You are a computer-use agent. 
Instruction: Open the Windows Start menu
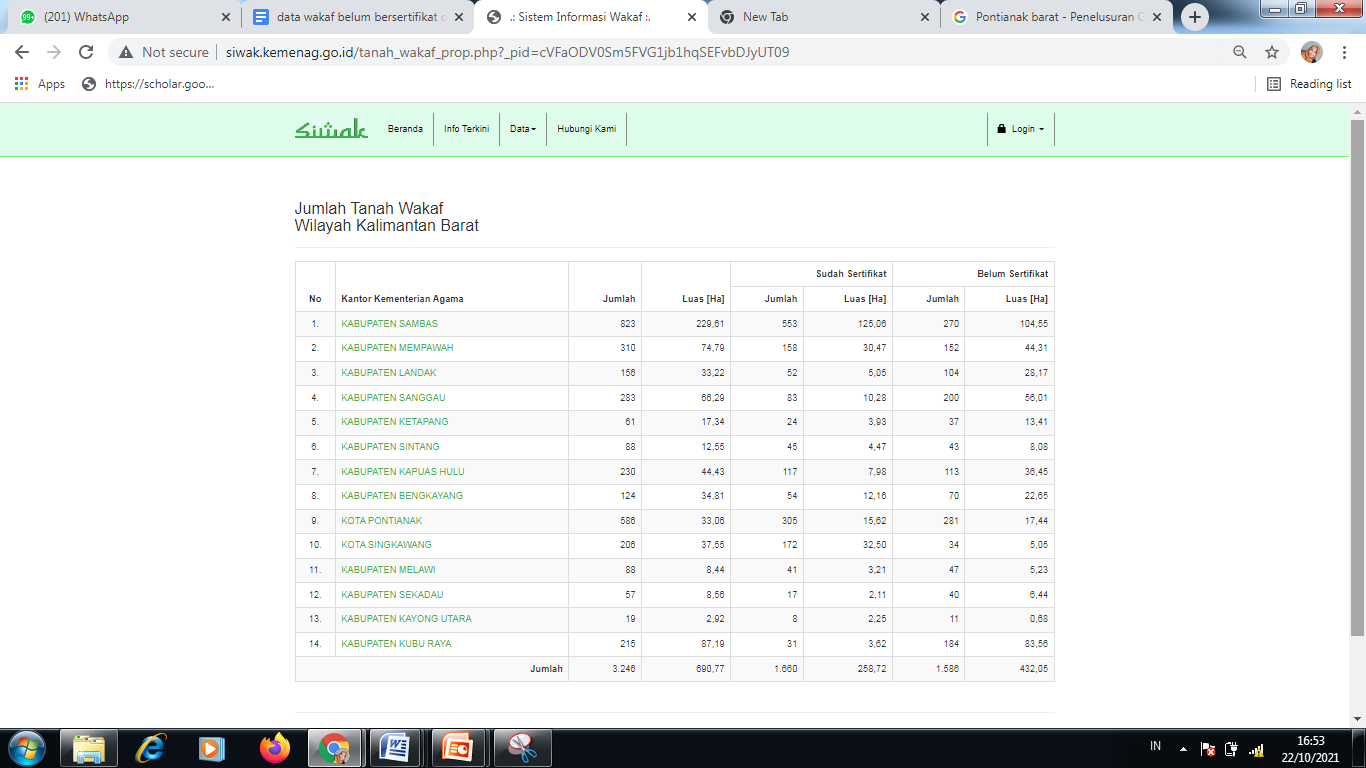(x=26, y=747)
